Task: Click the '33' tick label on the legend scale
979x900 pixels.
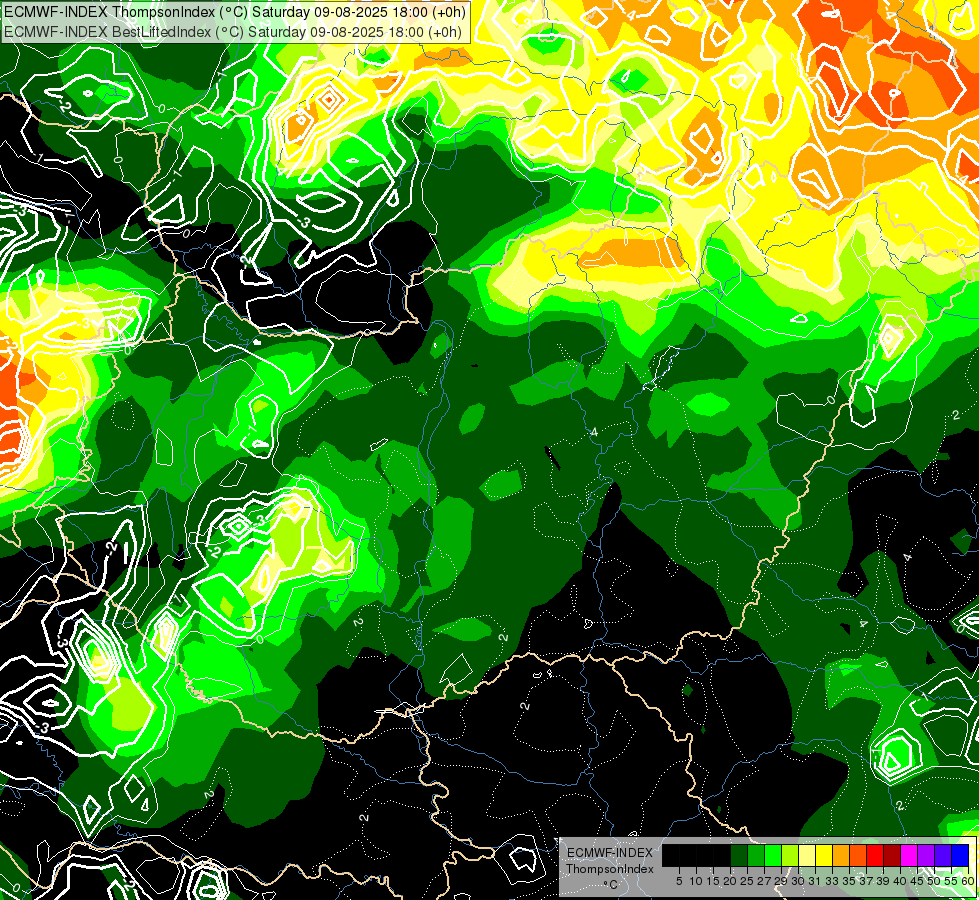Action: pos(832,881)
